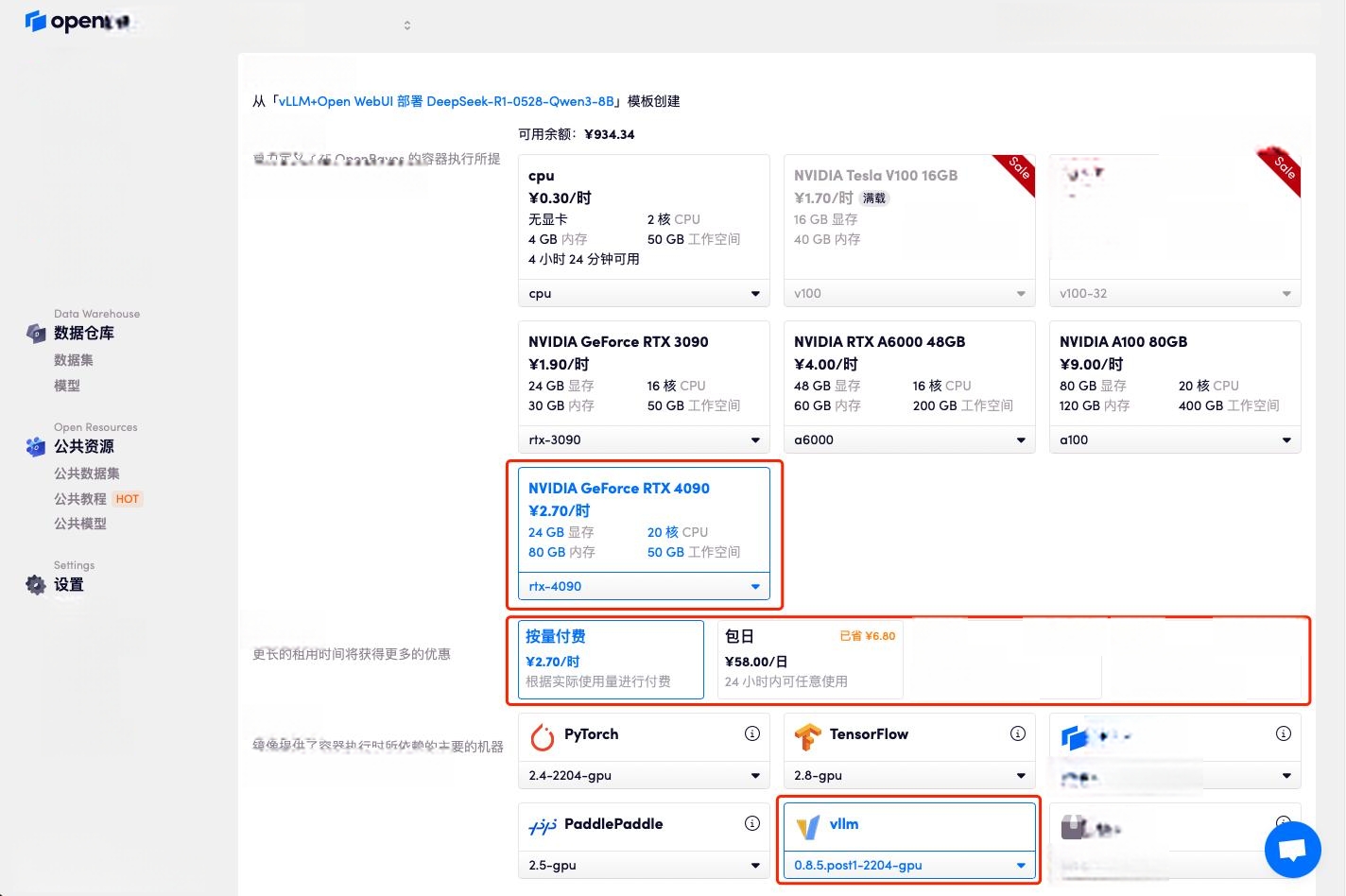Image resolution: width=1346 pixels, height=896 pixels.
Task: Click the 满载 badge on the V100 card
Action: (874, 198)
